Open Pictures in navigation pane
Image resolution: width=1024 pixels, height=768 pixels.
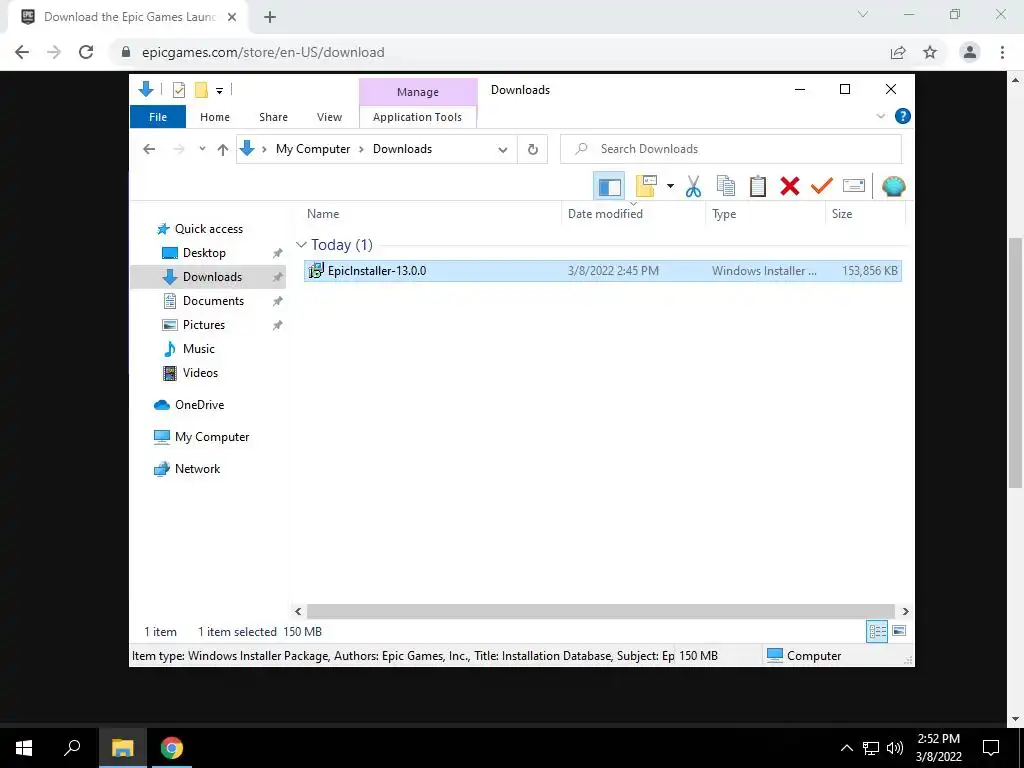pyautogui.click(x=204, y=325)
